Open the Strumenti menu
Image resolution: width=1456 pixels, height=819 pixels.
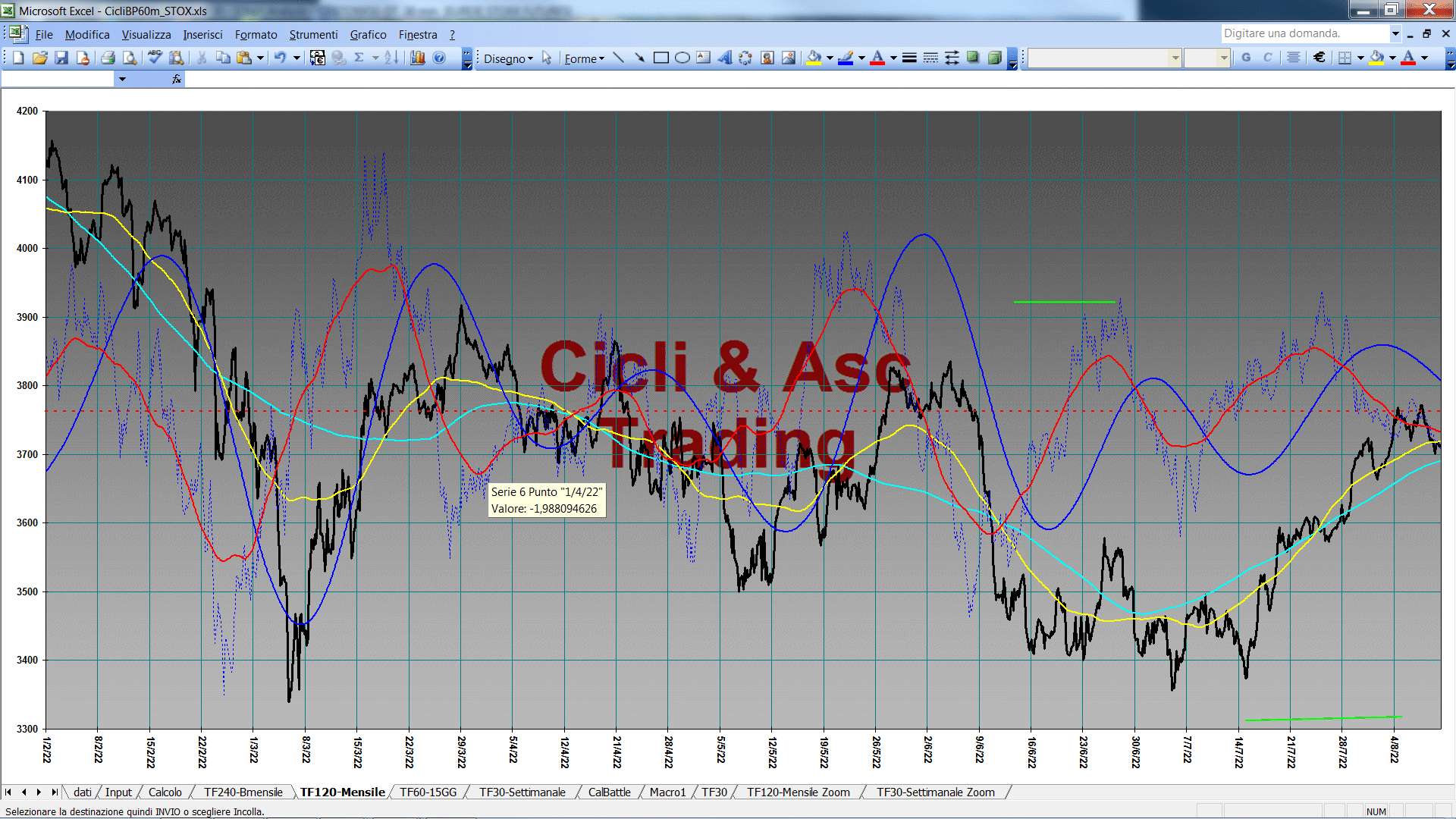tap(313, 34)
